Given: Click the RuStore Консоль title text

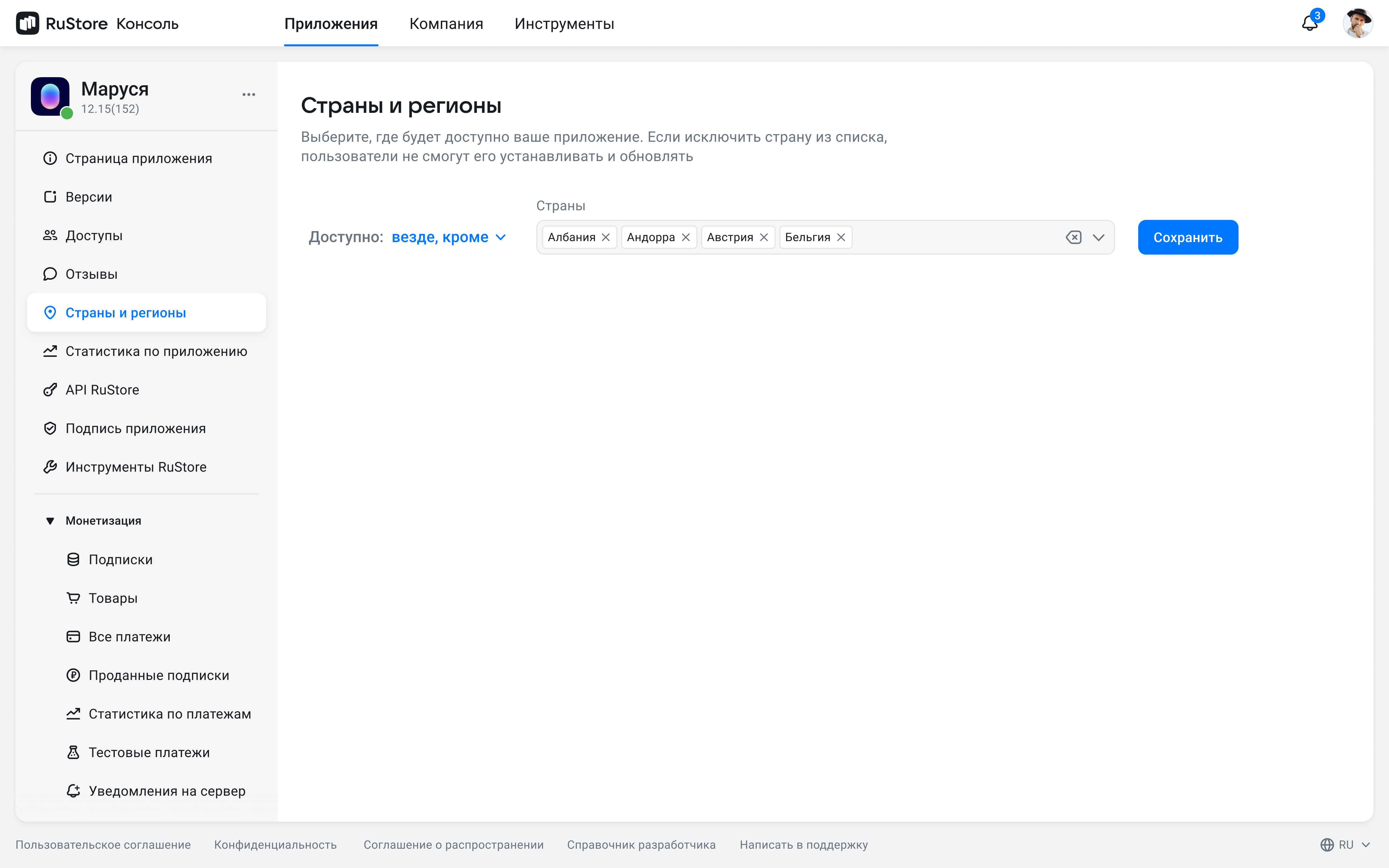Looking at the screenshot, I should pyautogui.click(x=112, y=23).
